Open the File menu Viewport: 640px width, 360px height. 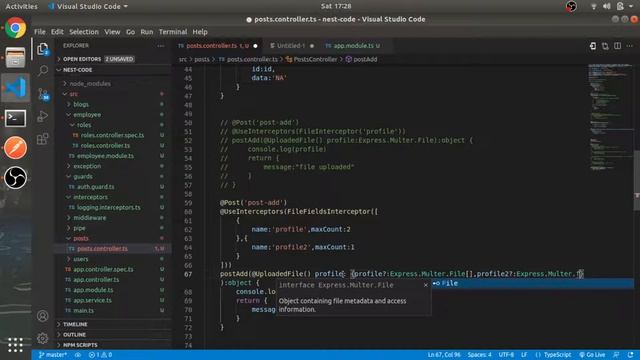[40, 32]
